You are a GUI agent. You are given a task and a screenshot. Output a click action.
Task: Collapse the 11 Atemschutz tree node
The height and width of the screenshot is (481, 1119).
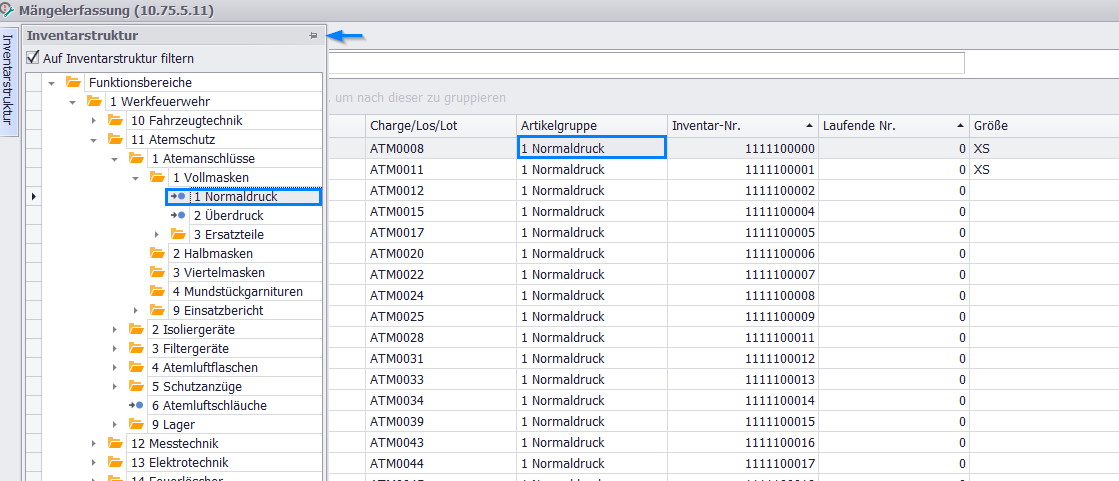93,140
